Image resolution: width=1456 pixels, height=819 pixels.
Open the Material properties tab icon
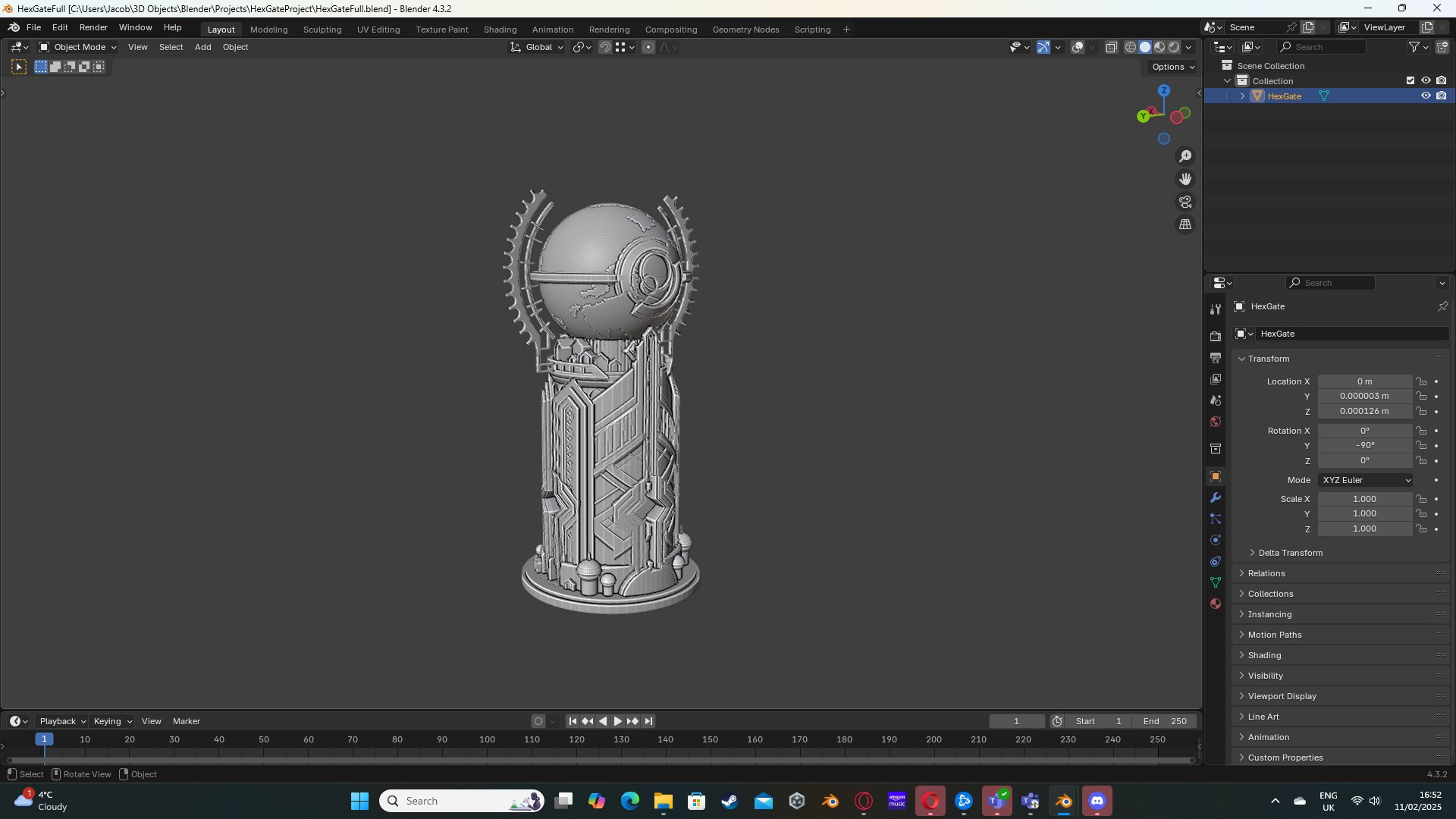[x=1216, y=604]
